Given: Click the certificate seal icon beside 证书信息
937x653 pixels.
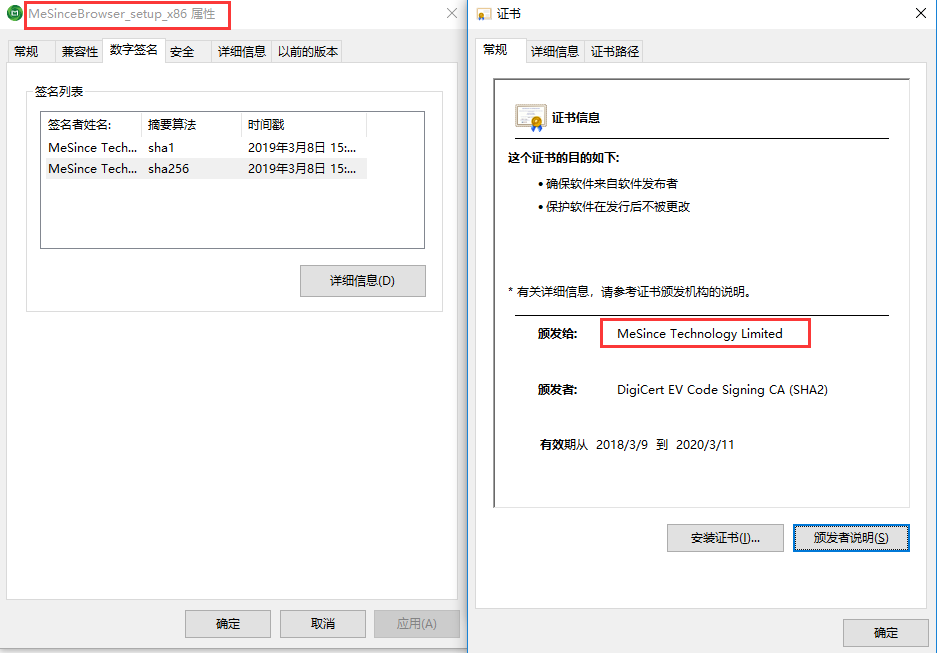Looking at the screenshot, I should point(531,115).
